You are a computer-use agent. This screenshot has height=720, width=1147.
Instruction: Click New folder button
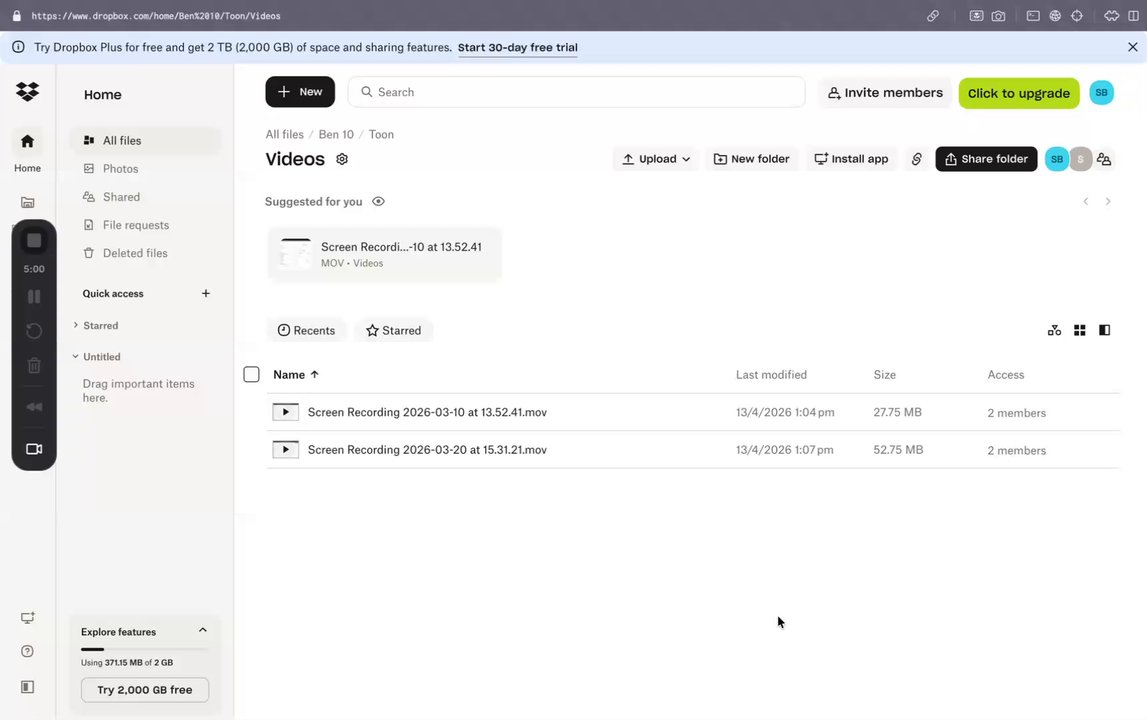point(751,159)
